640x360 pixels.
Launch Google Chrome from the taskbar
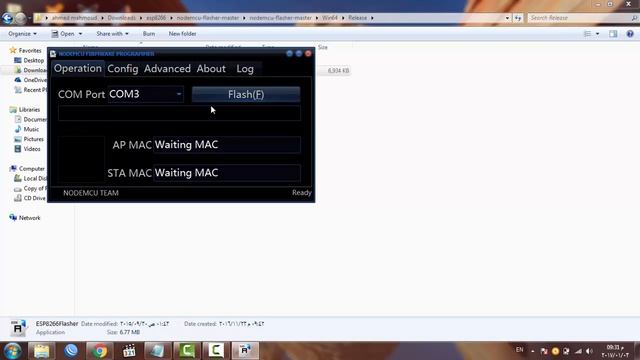pyautogui.click(x=99, y=351)
